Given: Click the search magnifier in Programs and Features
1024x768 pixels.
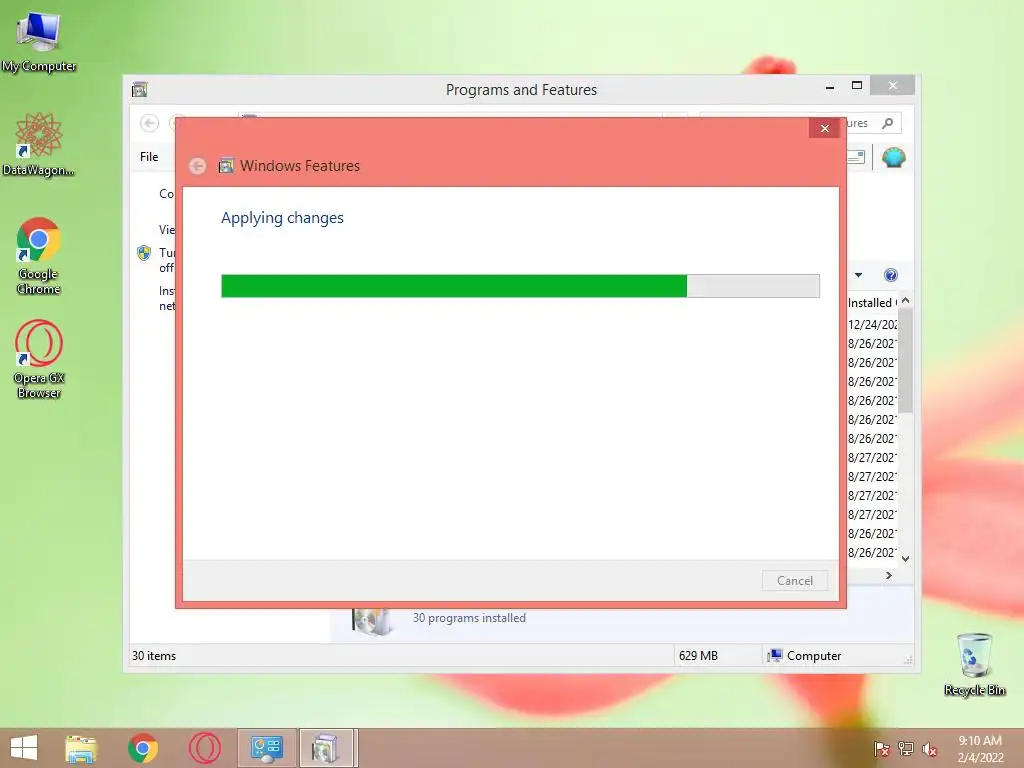Looking at the screenshot, I should tap(888, 123).
